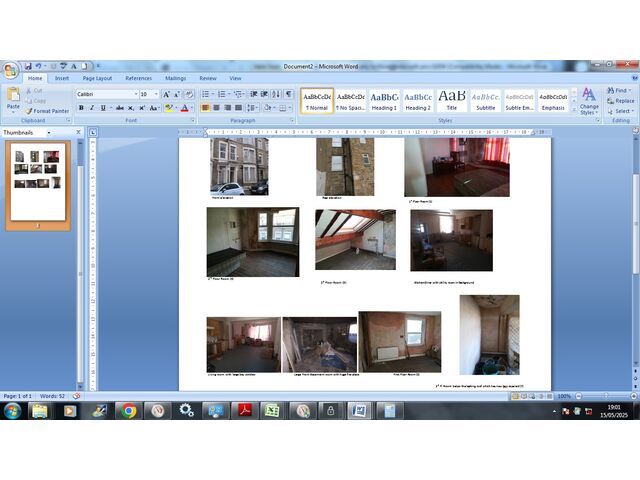The width and height of the screenshot is (640, 480).
Task: Toggle Strikethrough formatting
Action: coord(120,108)
